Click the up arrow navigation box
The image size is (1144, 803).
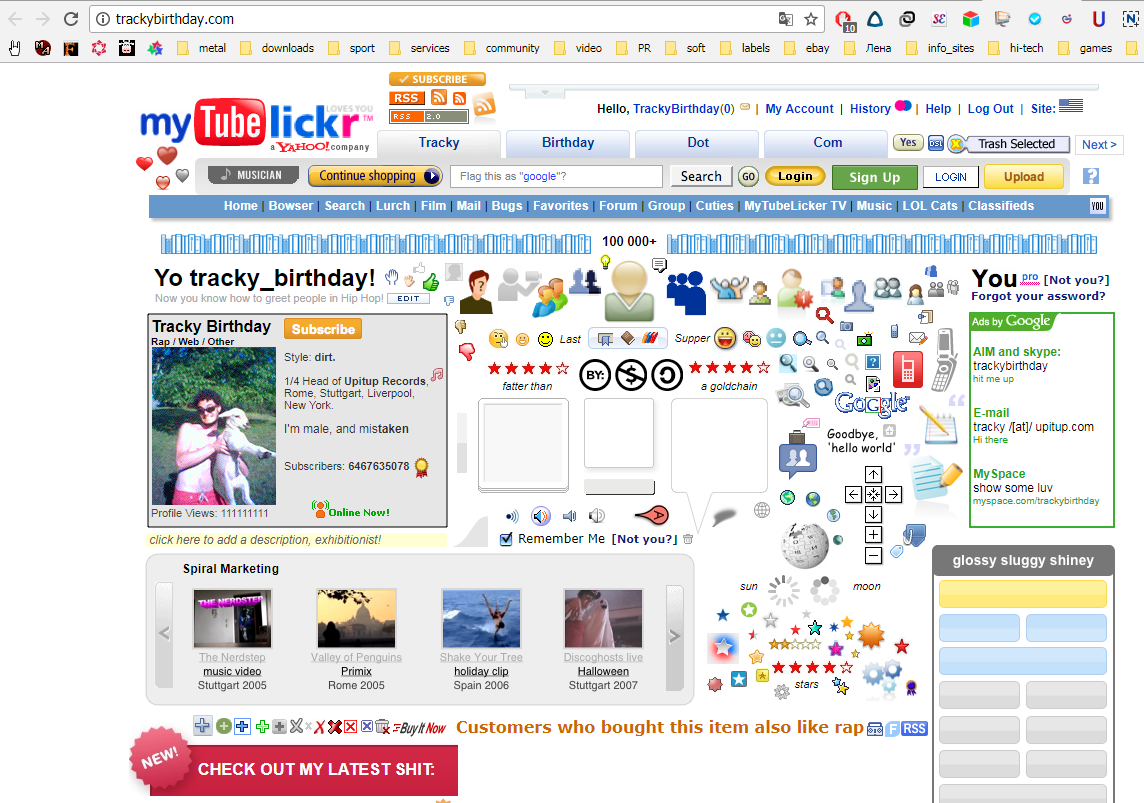click(873, 475)
